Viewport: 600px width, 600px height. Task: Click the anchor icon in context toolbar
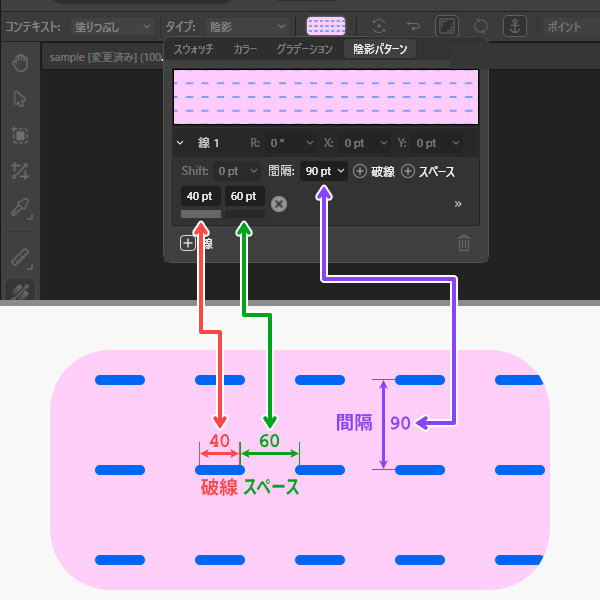pos(513,26)
